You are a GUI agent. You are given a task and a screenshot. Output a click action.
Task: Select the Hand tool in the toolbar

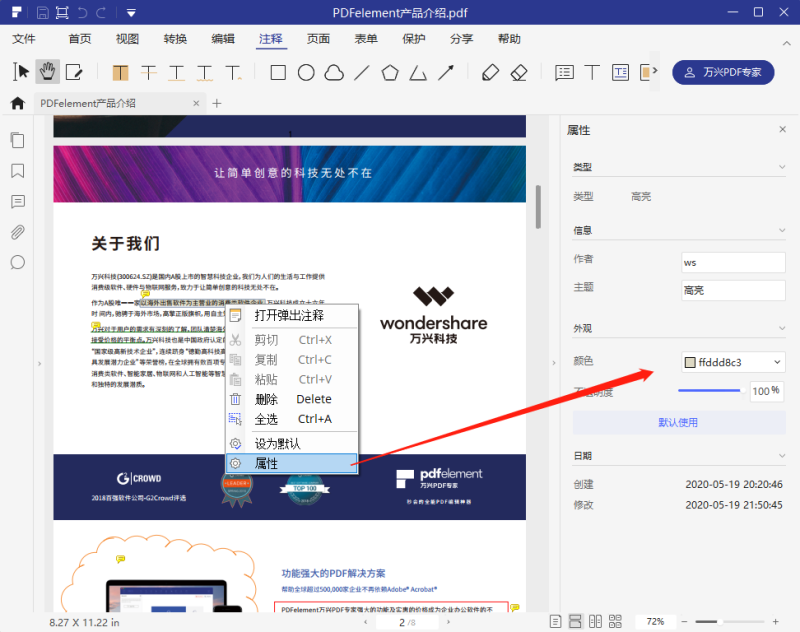pyautogui.click(x=46, y=71)
